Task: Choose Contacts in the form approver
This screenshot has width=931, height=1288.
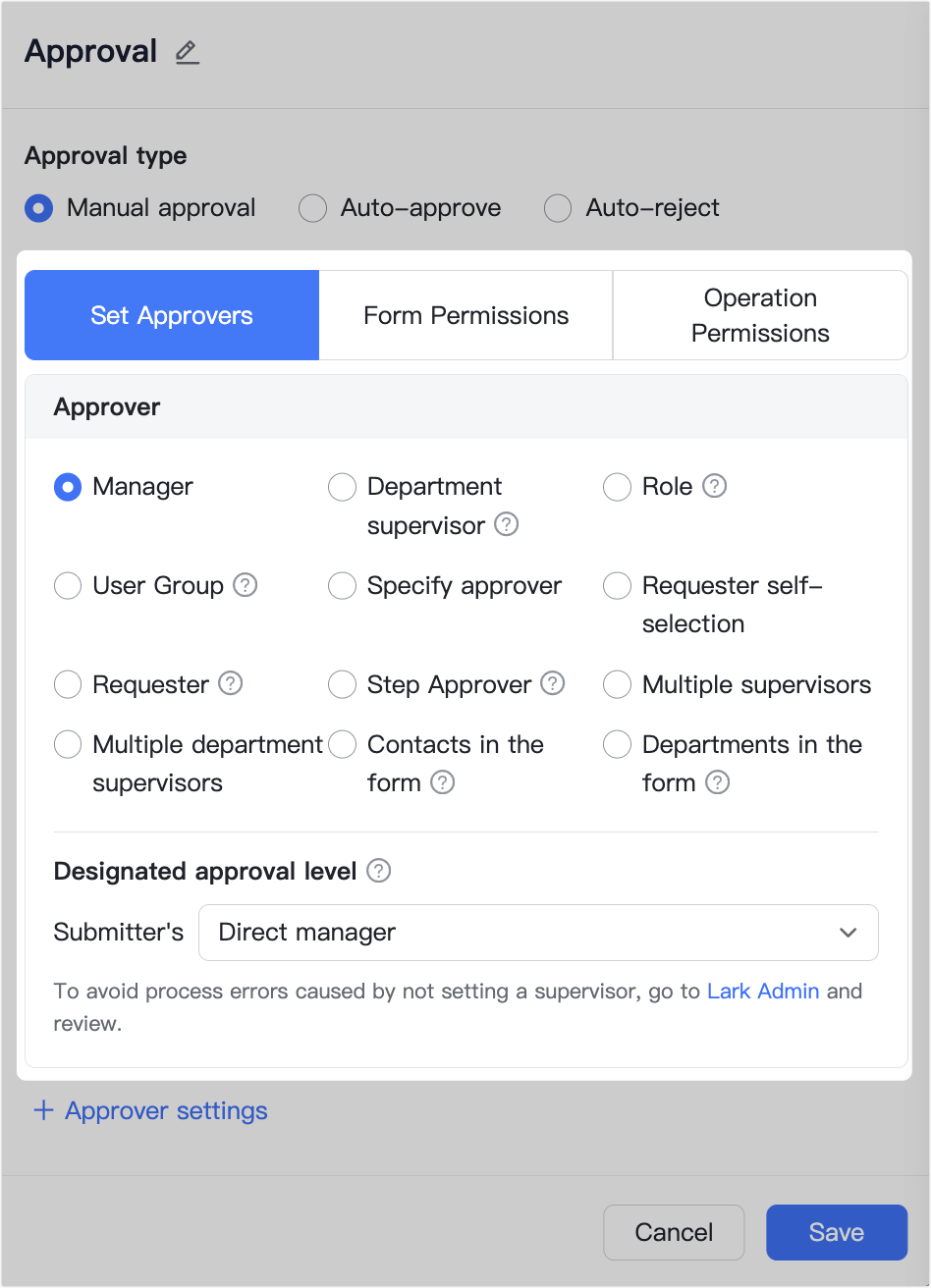Action: pyautogui.click(x=342, y=744)
